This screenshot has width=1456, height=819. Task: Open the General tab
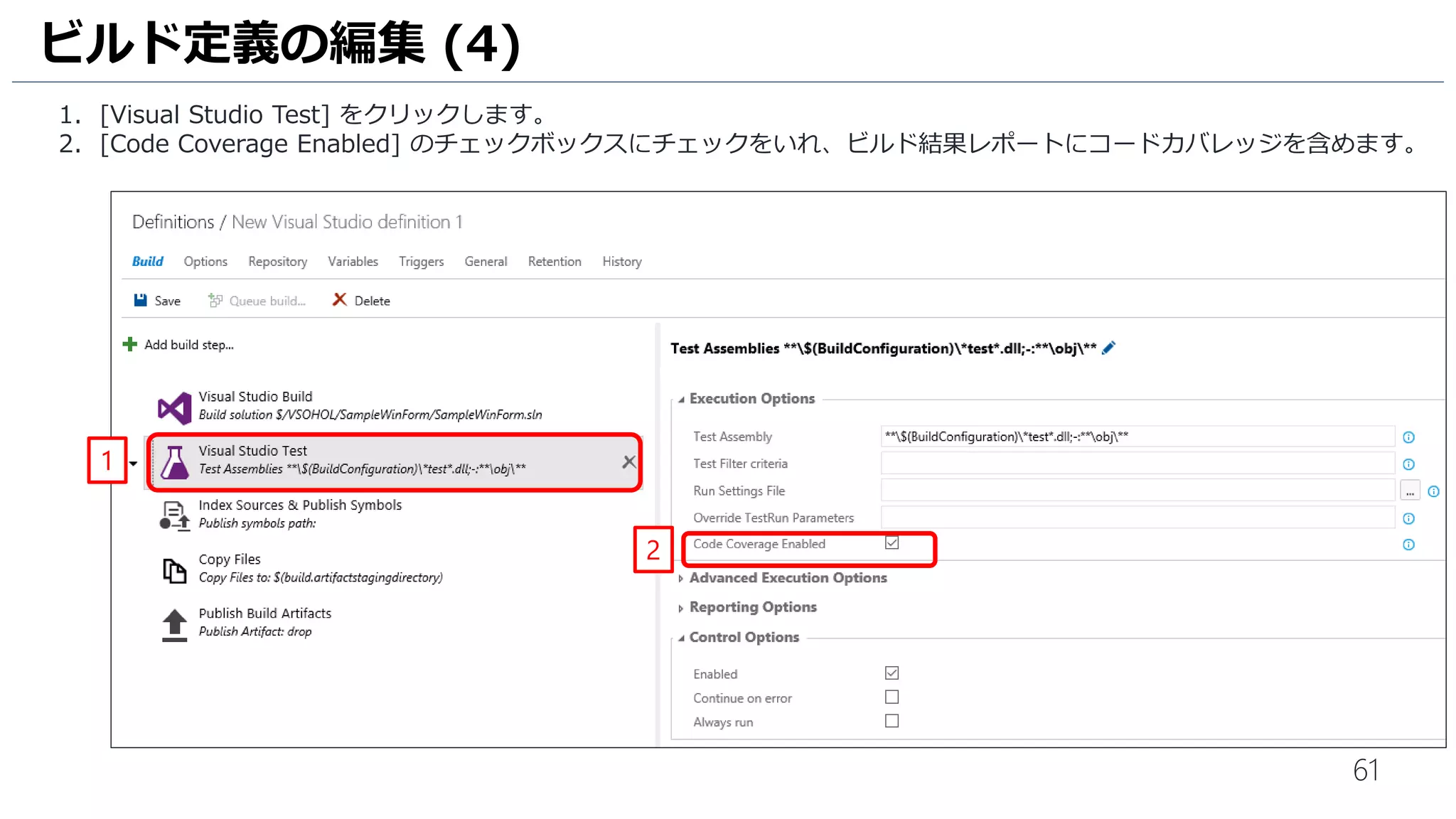[486, 262]
